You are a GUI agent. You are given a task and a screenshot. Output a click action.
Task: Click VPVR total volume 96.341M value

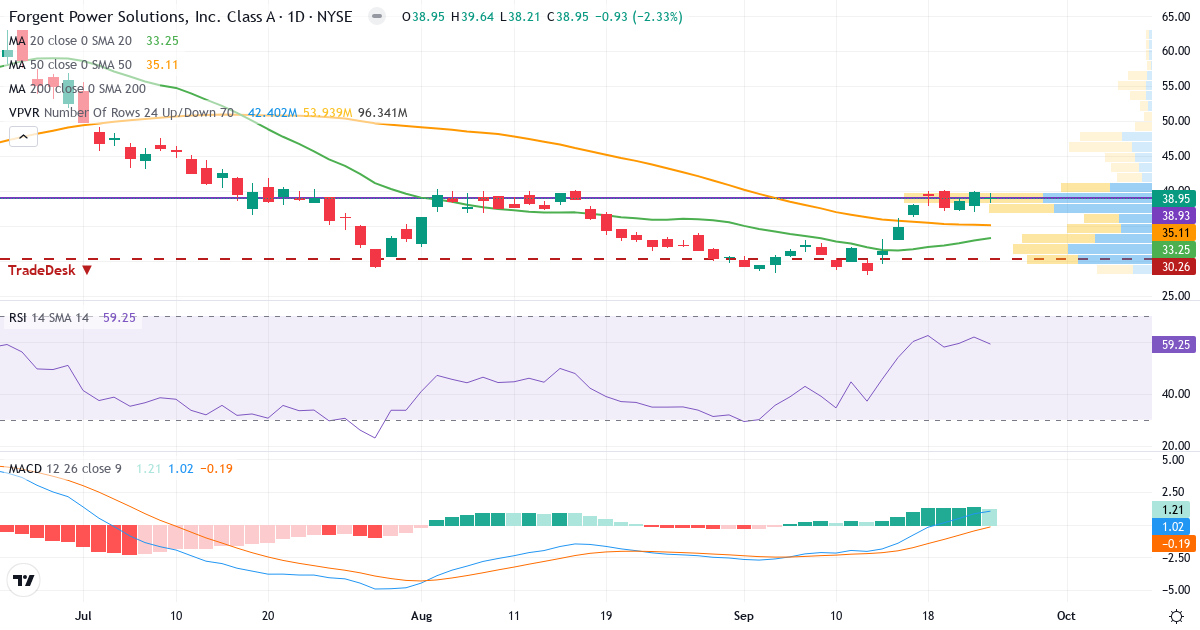pyautogui.click(x=382, y=113)
